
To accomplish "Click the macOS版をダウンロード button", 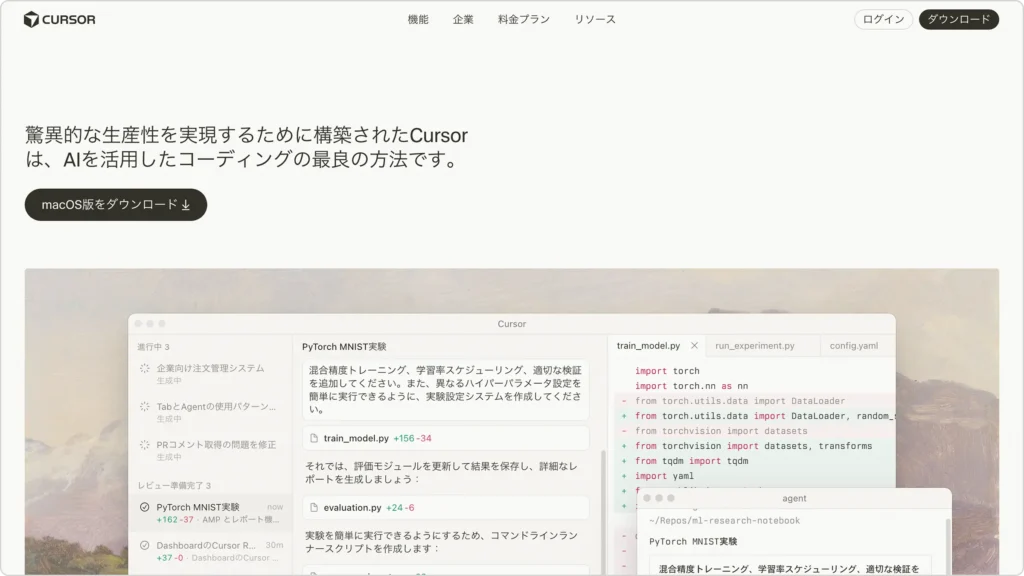I will click(x=115, y=204).
